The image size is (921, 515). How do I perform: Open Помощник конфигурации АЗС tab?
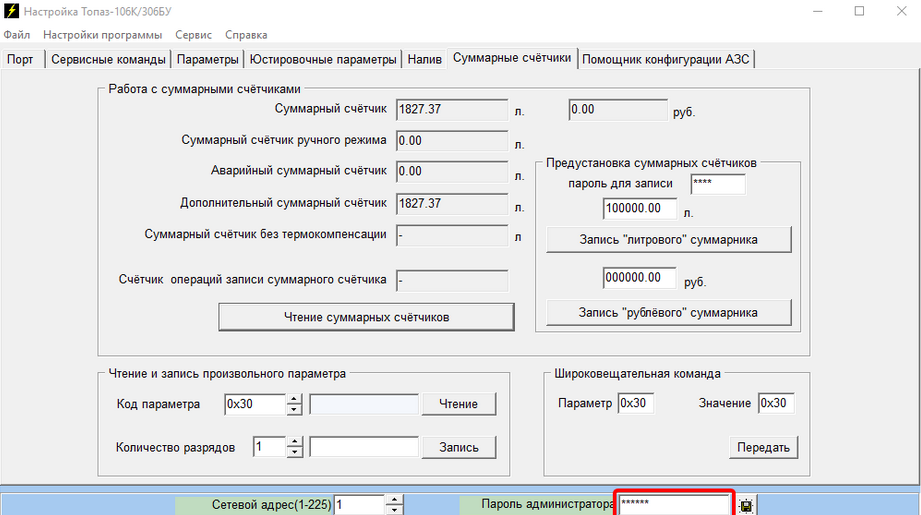(665, 59)
